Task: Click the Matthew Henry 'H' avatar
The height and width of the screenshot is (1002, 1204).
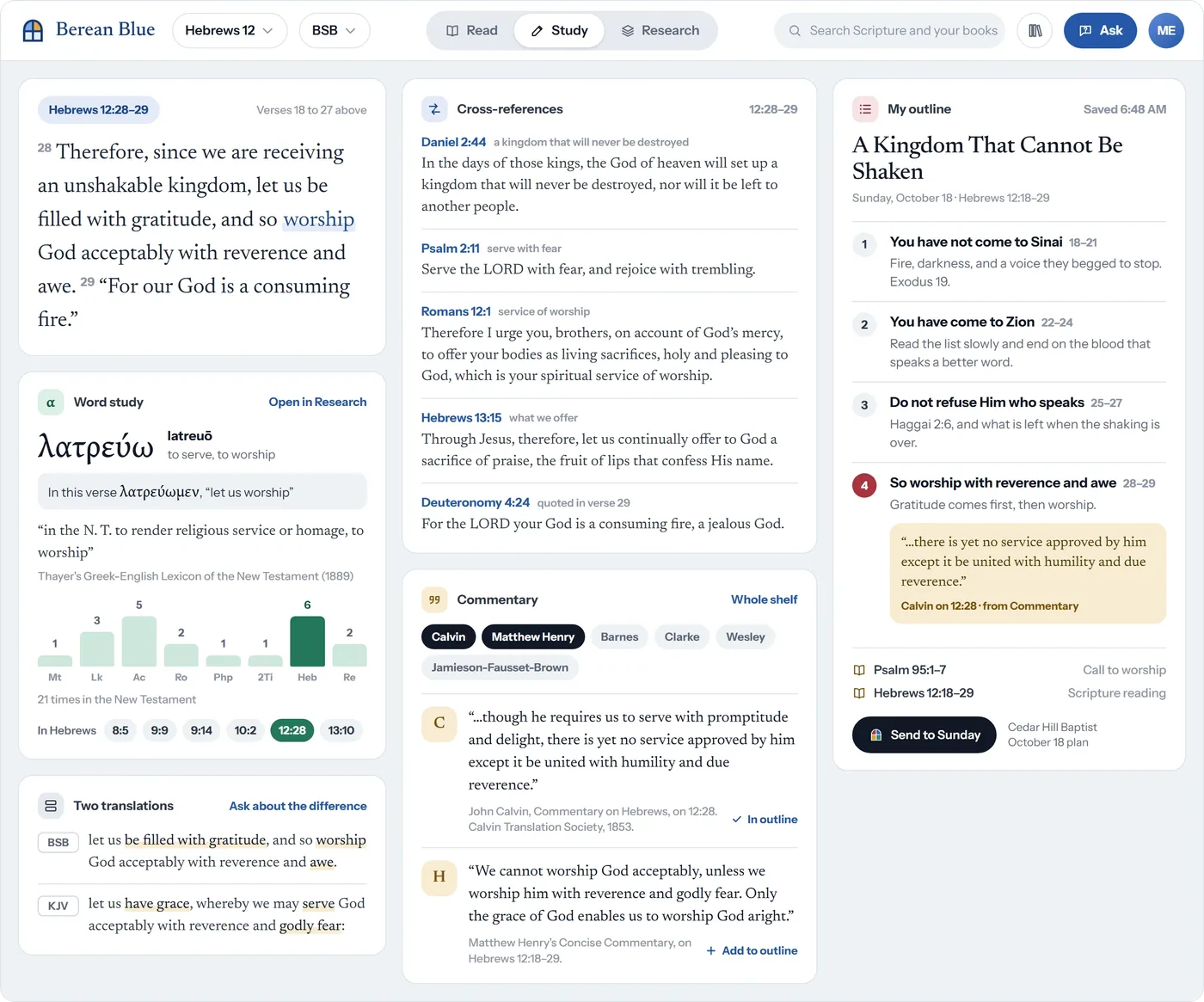Action: 439,877
